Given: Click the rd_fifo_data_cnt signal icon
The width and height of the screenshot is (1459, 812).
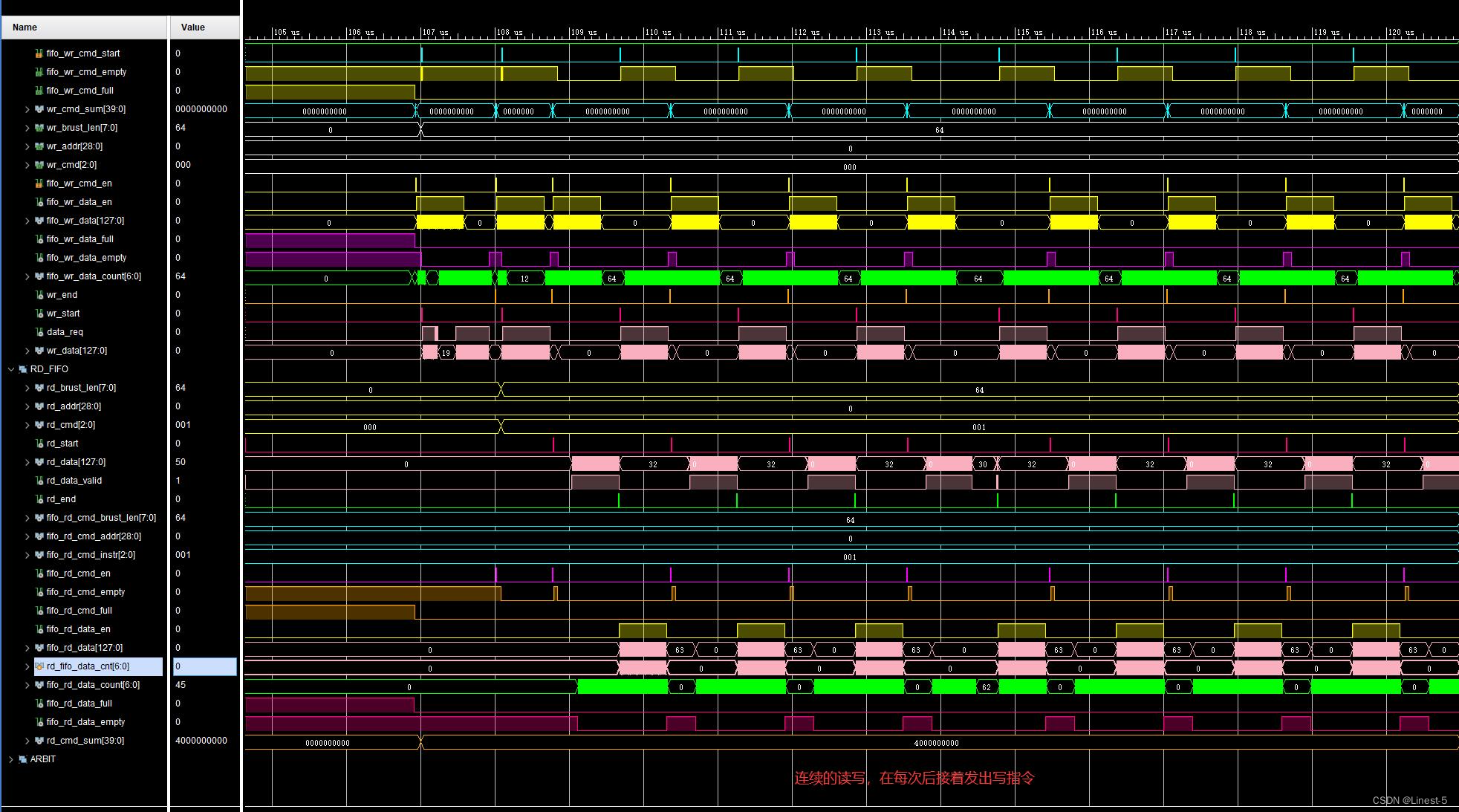Looking at the screenshot, I should 39,666.
